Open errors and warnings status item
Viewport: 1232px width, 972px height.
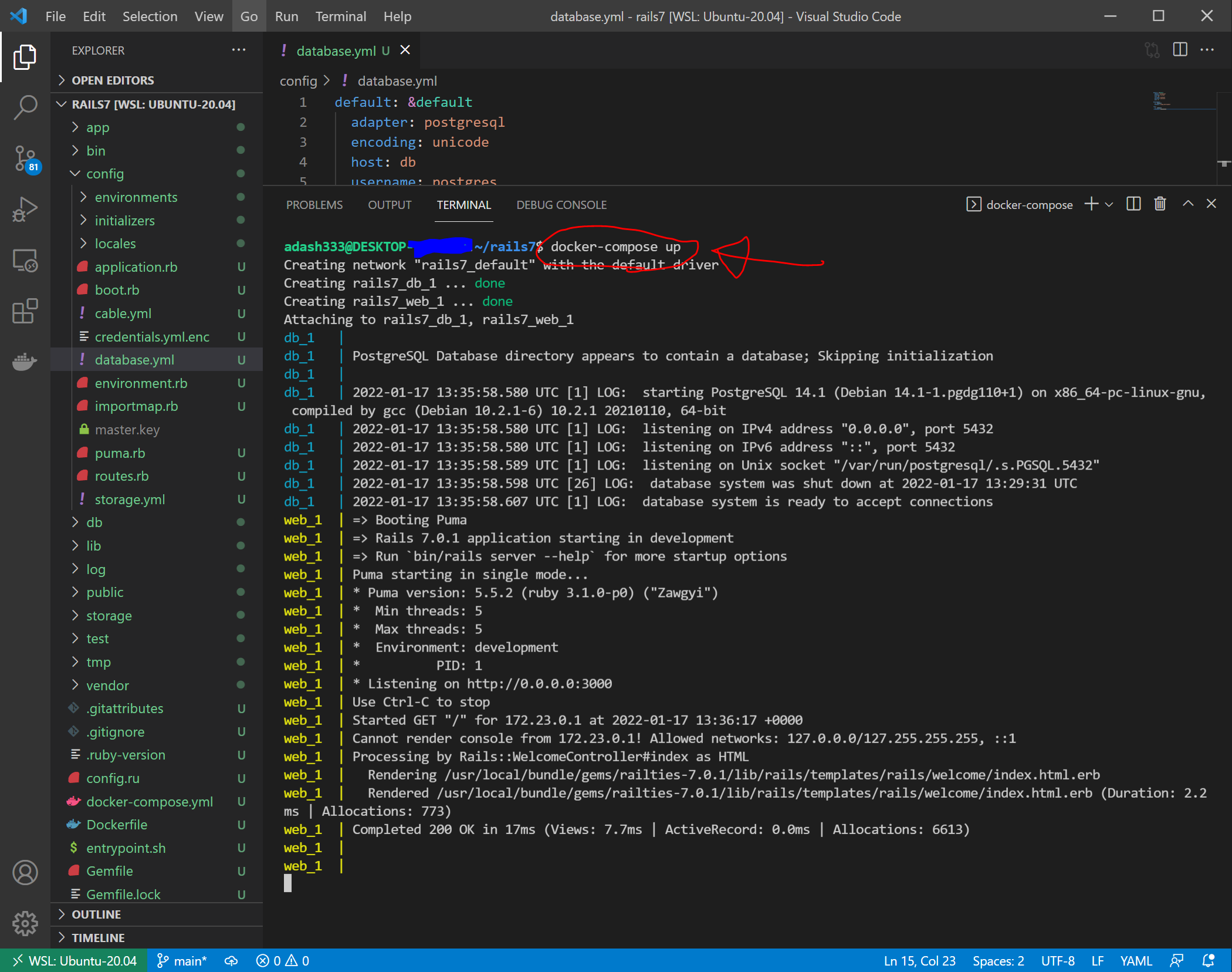point(283,961)
